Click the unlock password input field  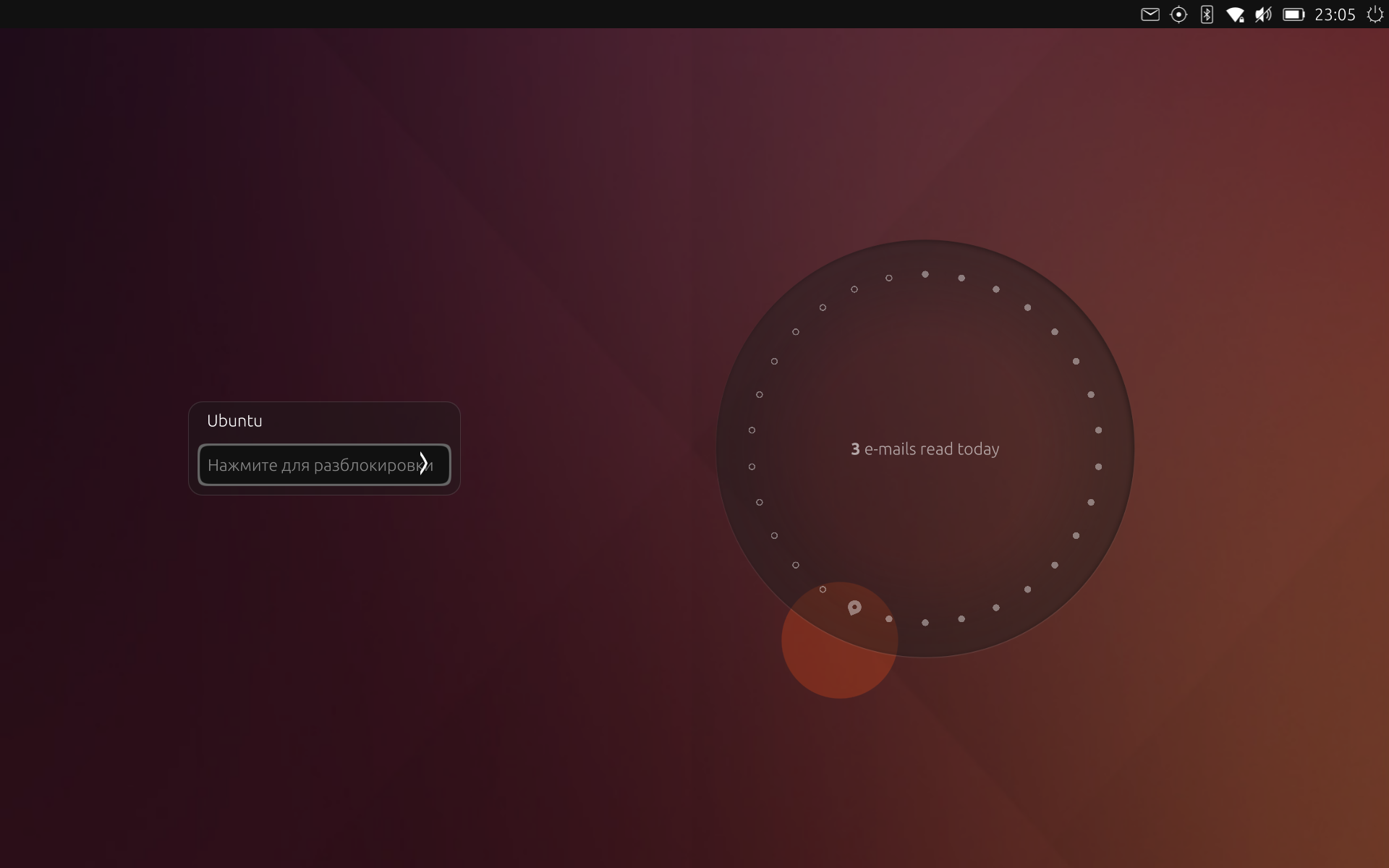(x=311, y=465)
